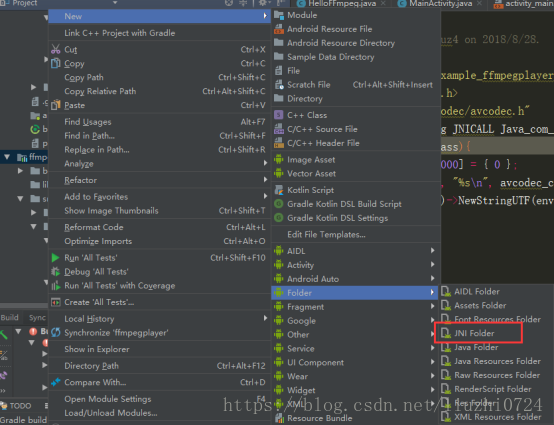Click the Run with Coverage icon
The width and height of the screenshot is (554, 425).
coord(55,285)
